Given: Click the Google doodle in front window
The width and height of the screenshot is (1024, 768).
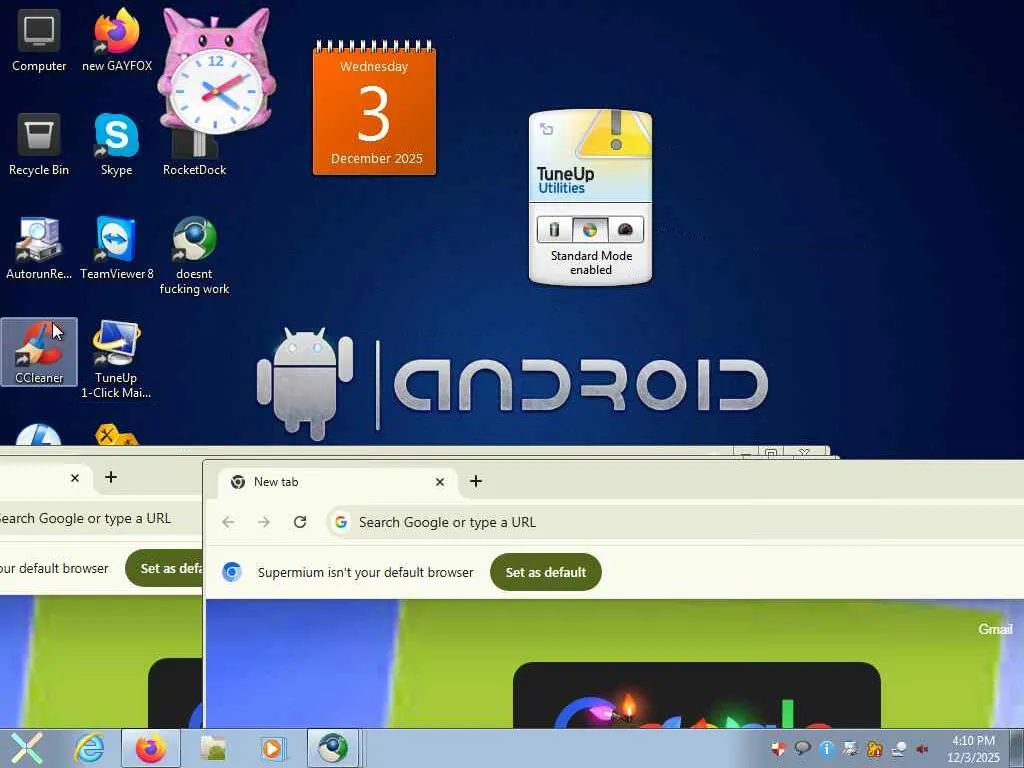Looking at the screenshot, I should [697, 696].
